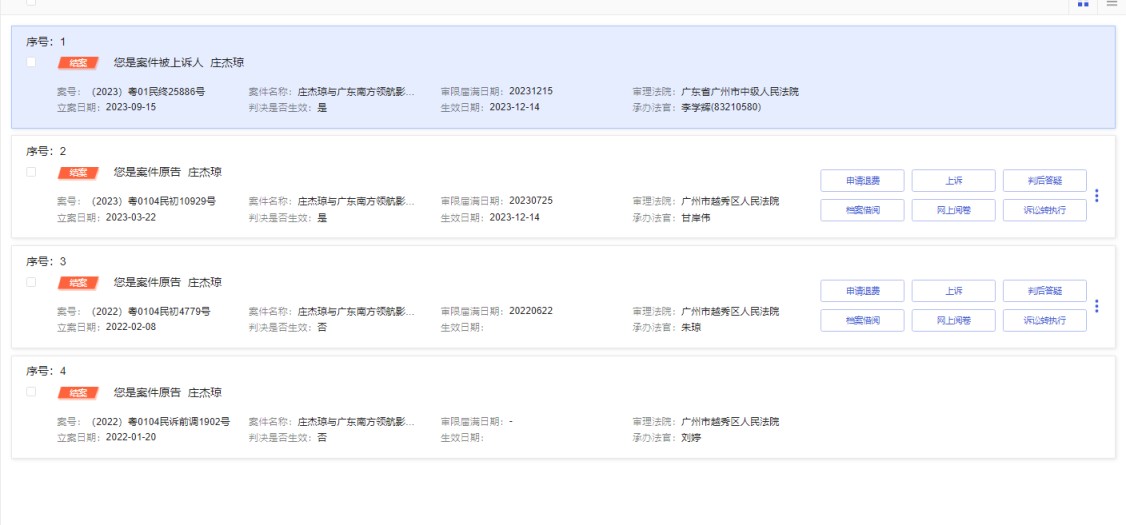Open 判后答疑 for case 2
This screenshot has height=525, width=1126.
1044,181
